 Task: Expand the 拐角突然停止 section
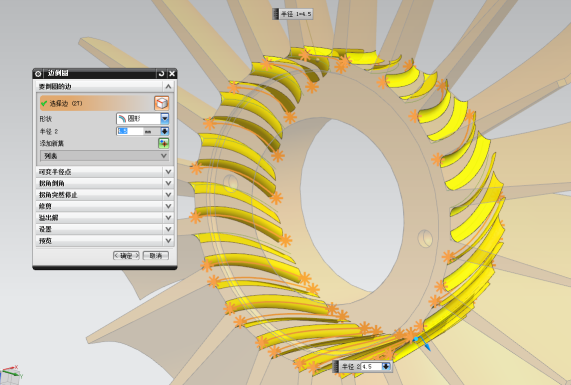[x=105, y=195]
